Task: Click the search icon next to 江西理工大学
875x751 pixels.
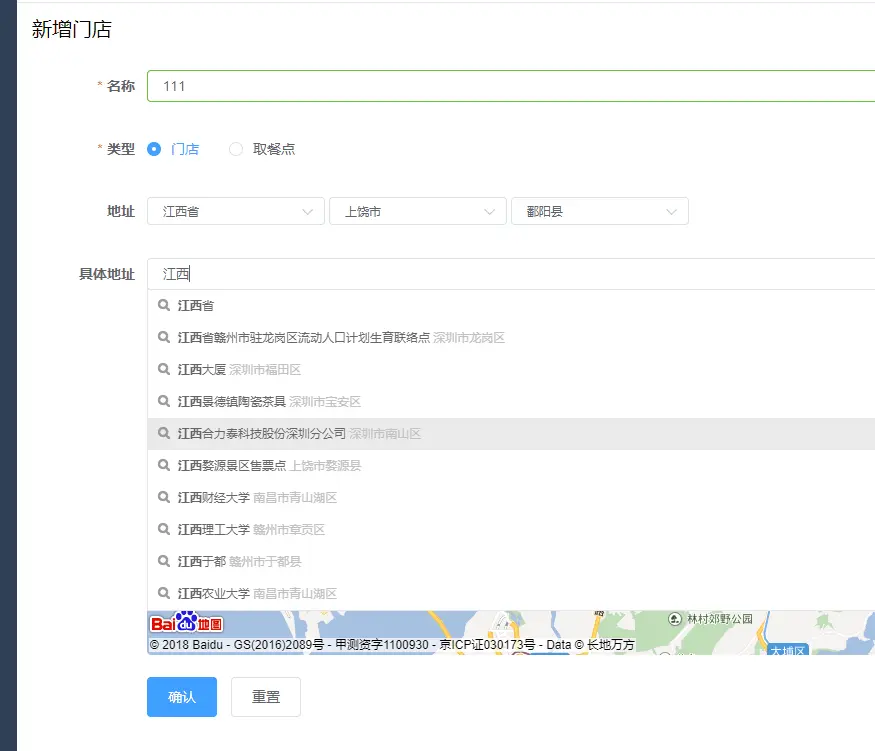Action: [x=163, y=529]
